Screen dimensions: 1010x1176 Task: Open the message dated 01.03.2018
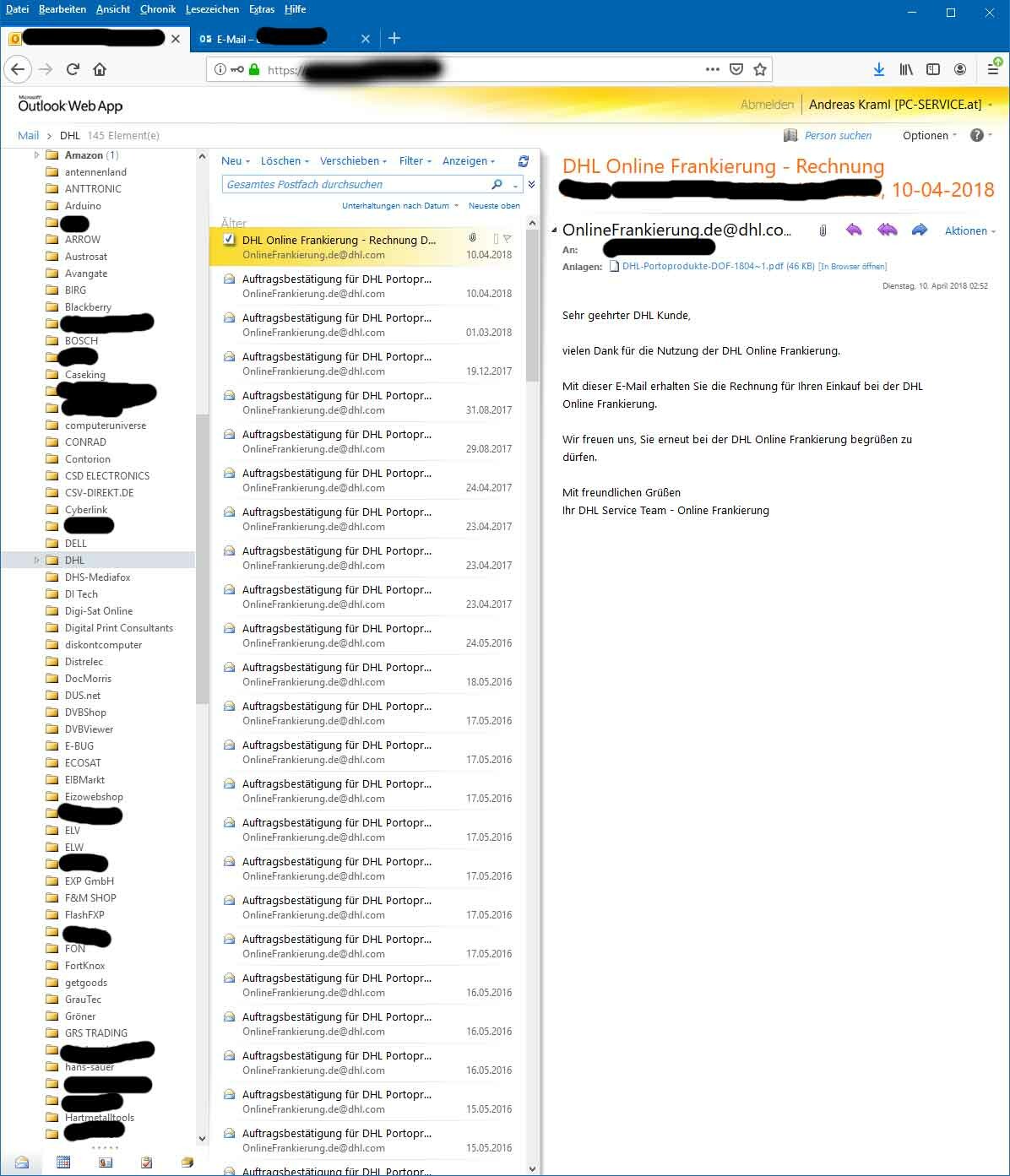tap(367, 325)
